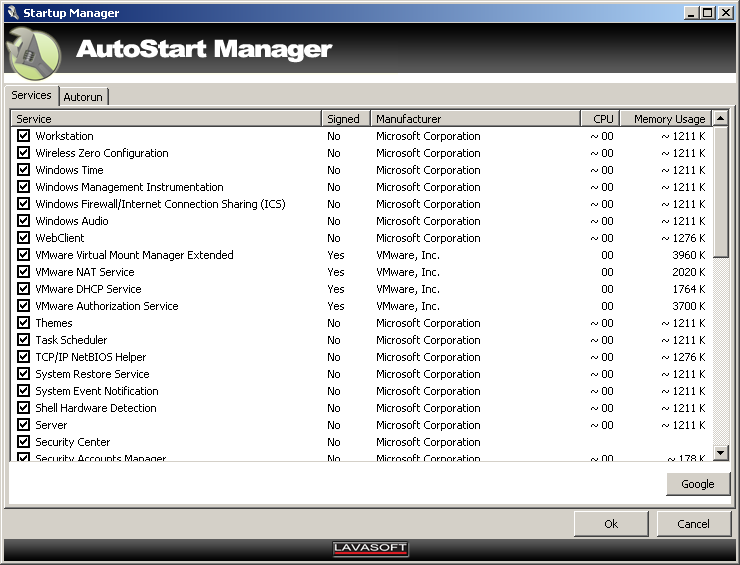Uncheck the Windows Audio checkbox
Image resolution: width=740 pixels, height=565 pixels.
click(x=23, y=220)
